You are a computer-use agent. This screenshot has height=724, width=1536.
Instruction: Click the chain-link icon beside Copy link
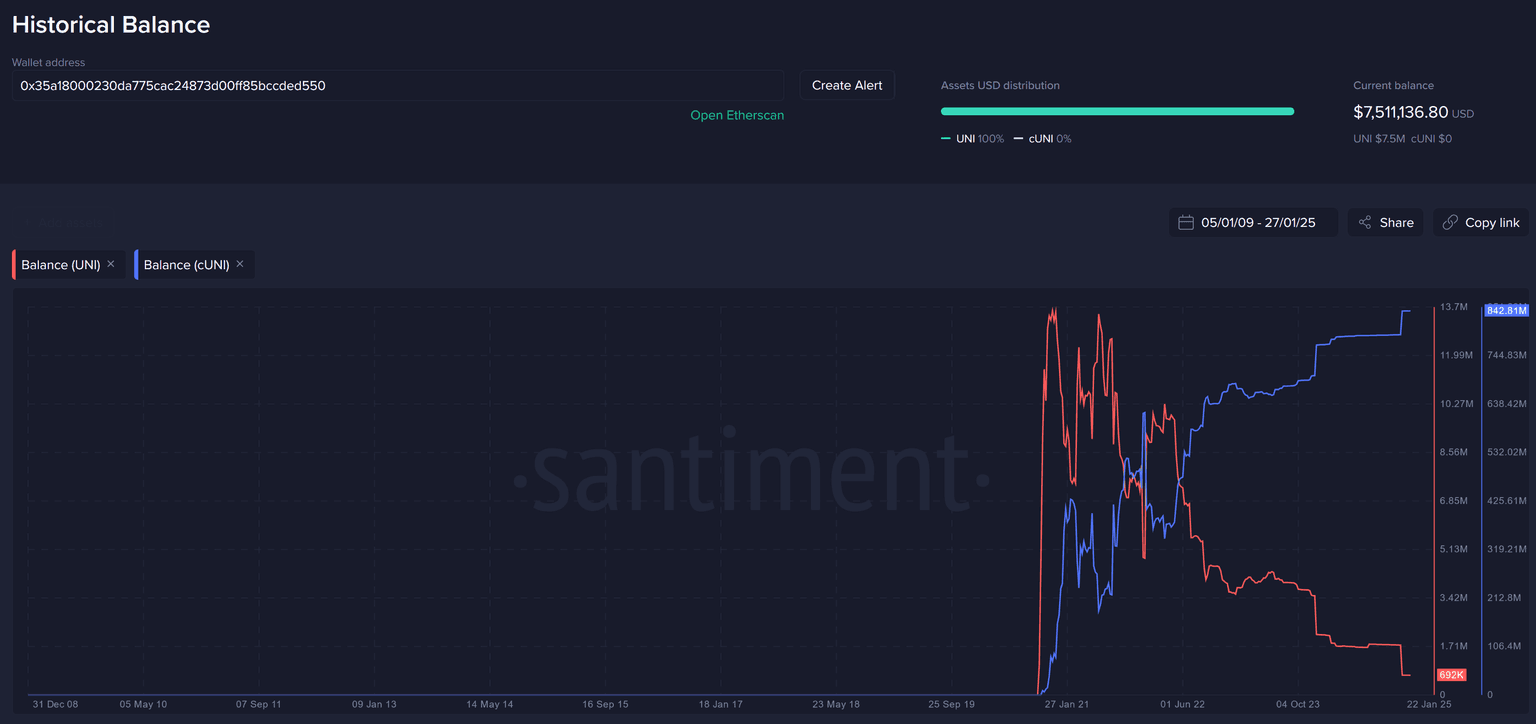point(1450,223)
